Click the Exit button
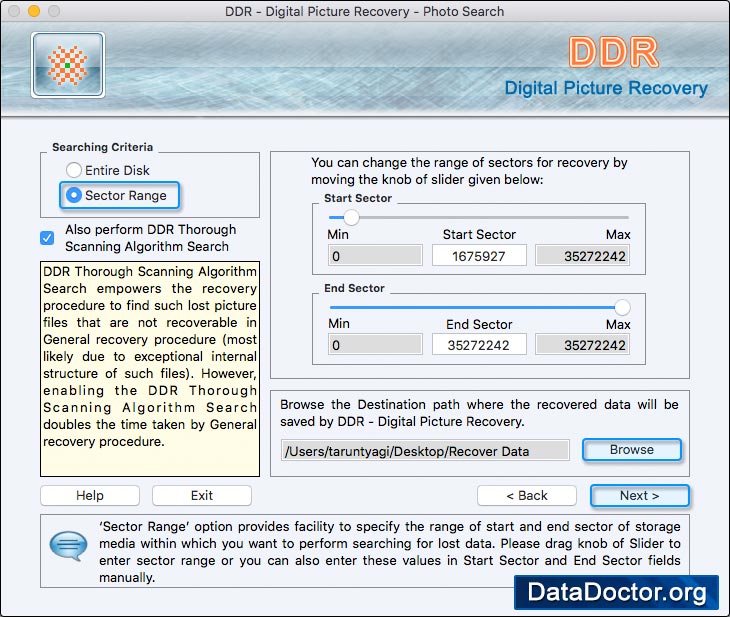 pyautogui.click(x=202, y=495)
